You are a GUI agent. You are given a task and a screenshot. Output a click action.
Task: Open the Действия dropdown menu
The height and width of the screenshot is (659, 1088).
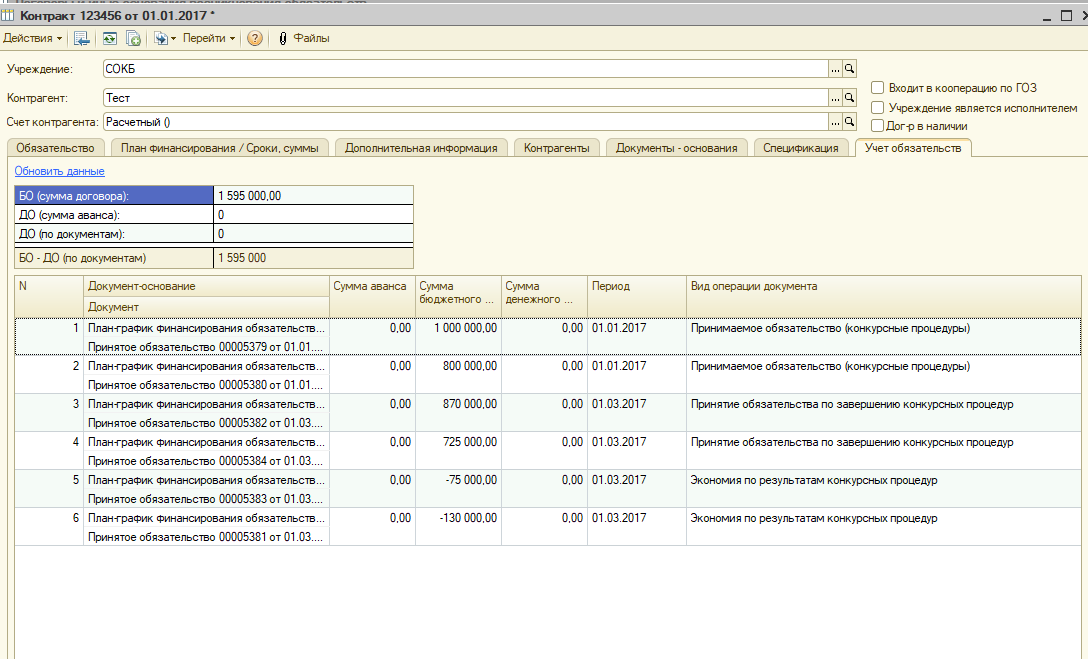click(32, 38)
